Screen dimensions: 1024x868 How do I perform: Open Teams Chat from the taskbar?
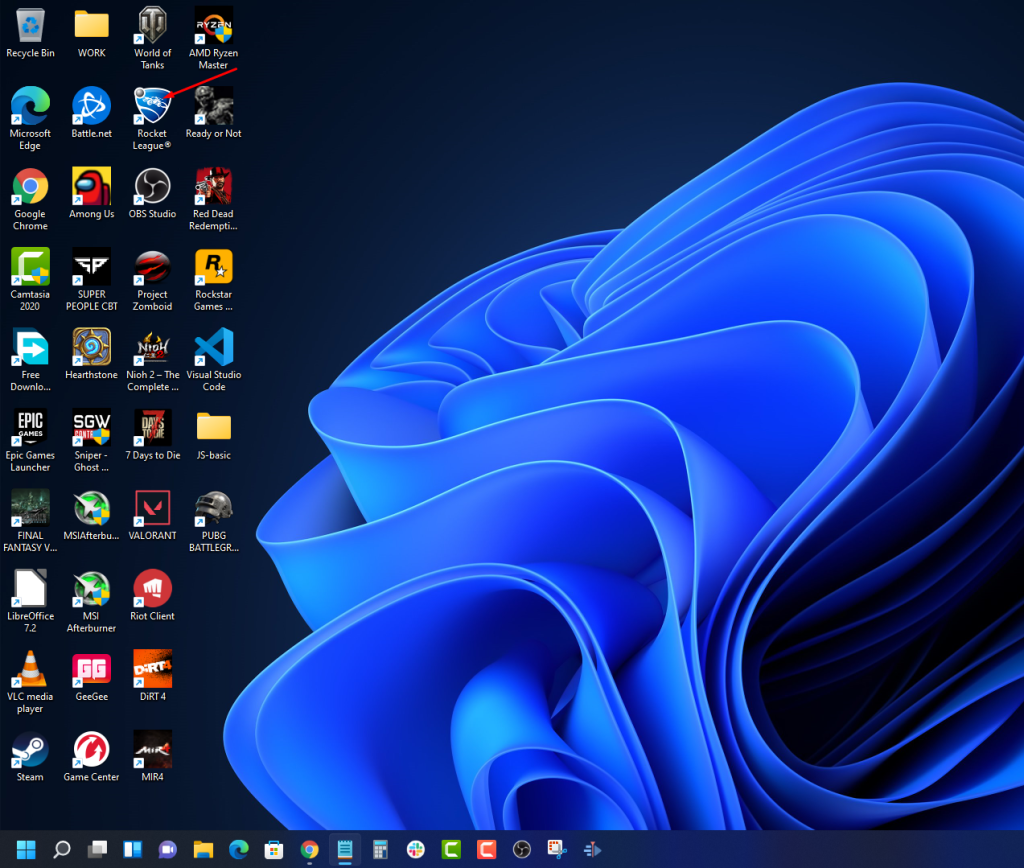(168, 850)
